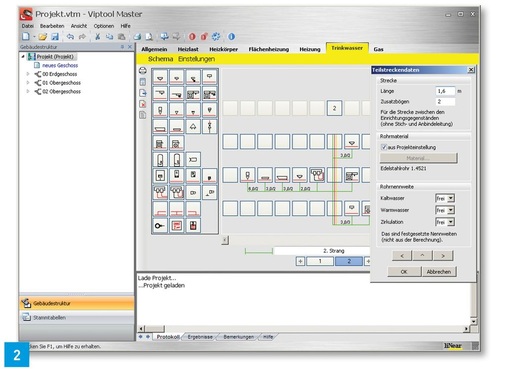Click into the Länge input field
Image resolution: width=506 pixels, height=369 pixels.
[x=445, y=91]
